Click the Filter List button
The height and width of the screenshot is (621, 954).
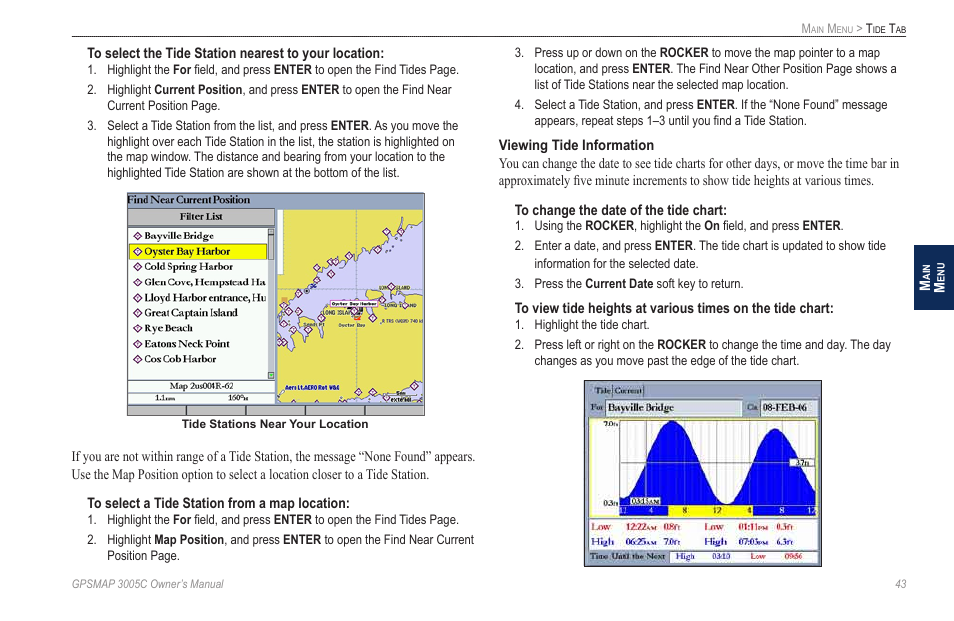pyautogui.click(x=201, y=217)
